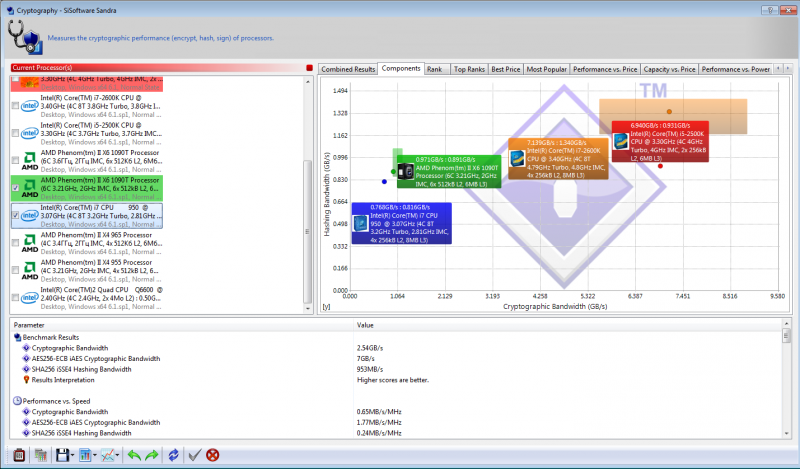The image size is (800, 469).
Task: Check the Core 2 Quad Q6600 checkbox
Action: coord(15,298)
